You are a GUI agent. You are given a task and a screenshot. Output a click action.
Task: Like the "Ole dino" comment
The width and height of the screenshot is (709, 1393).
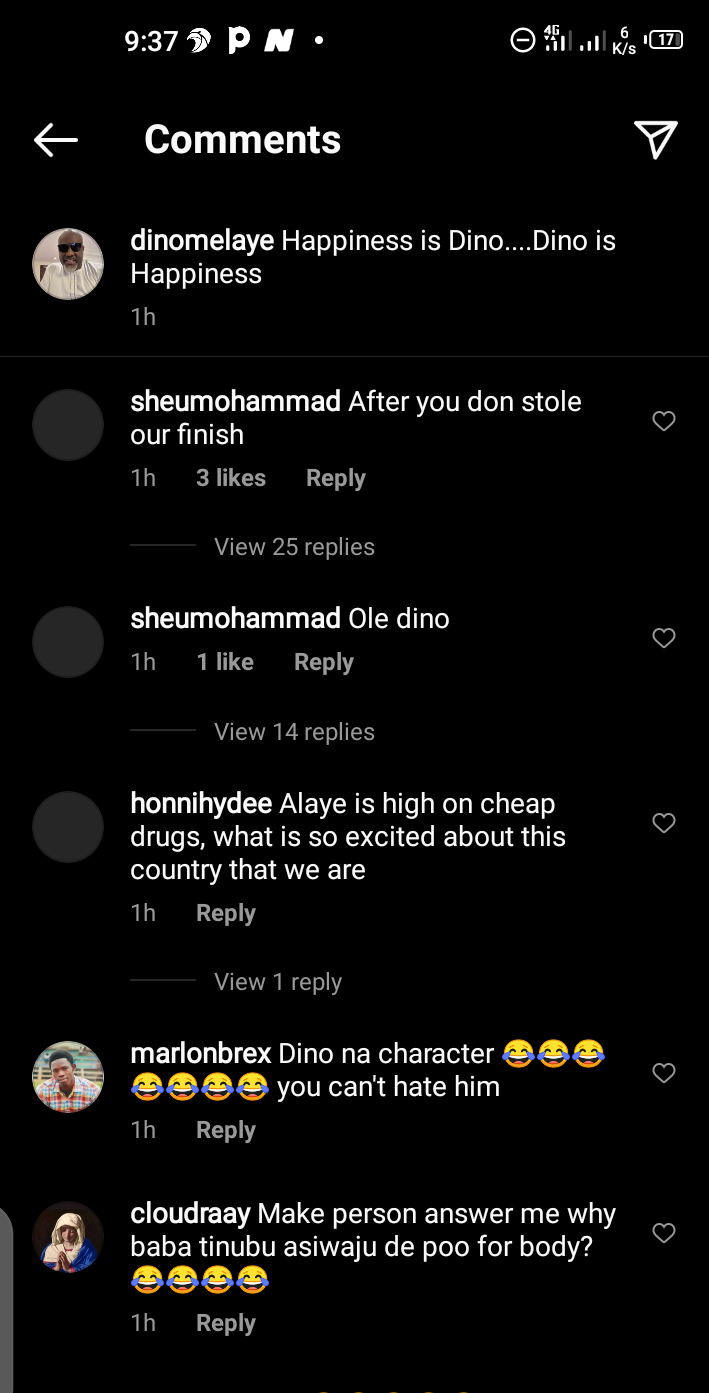click(664, 638)
